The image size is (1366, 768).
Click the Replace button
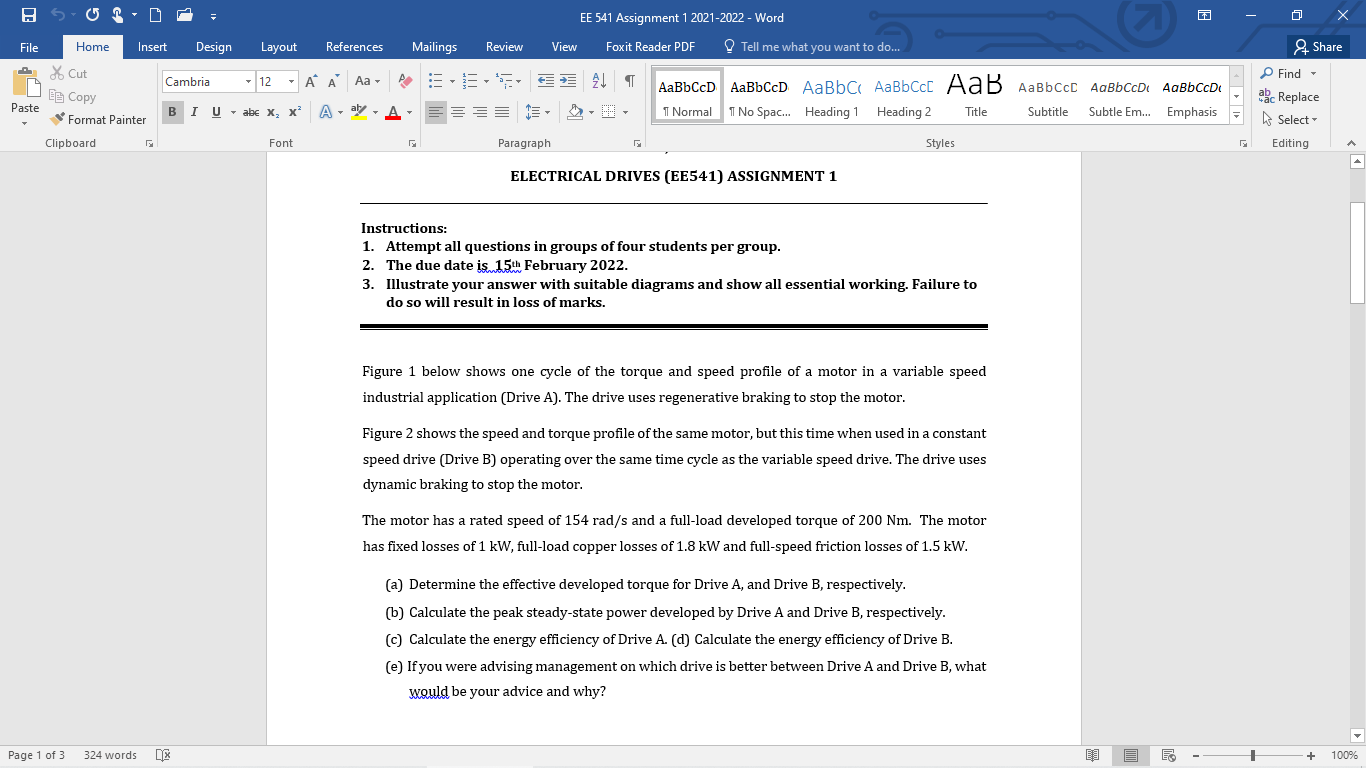1290,97
